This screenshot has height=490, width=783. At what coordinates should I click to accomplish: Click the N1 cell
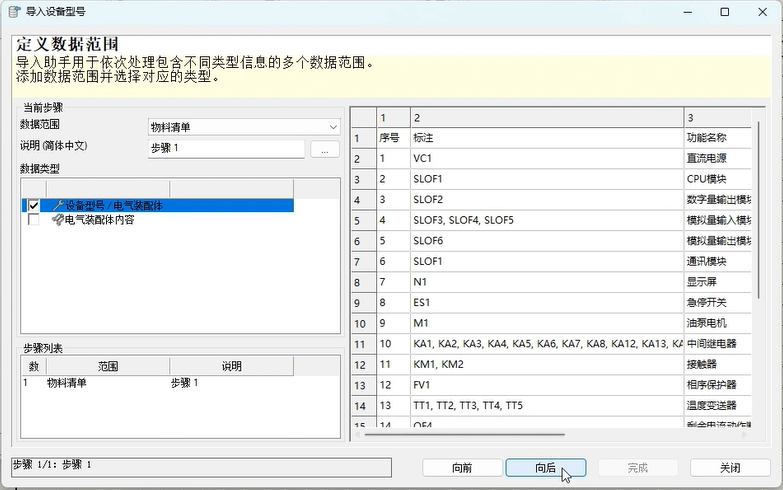click(x=547, y=282)
